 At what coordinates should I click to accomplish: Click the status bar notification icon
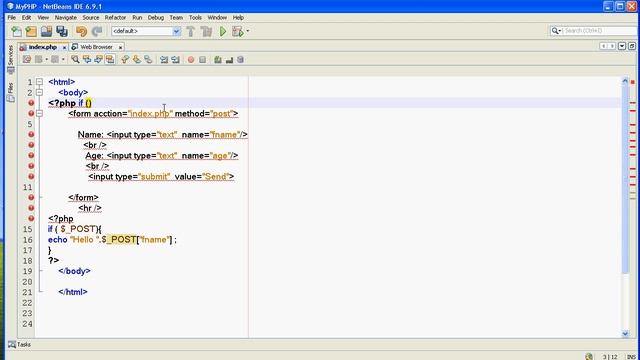(x=589, y=357)
